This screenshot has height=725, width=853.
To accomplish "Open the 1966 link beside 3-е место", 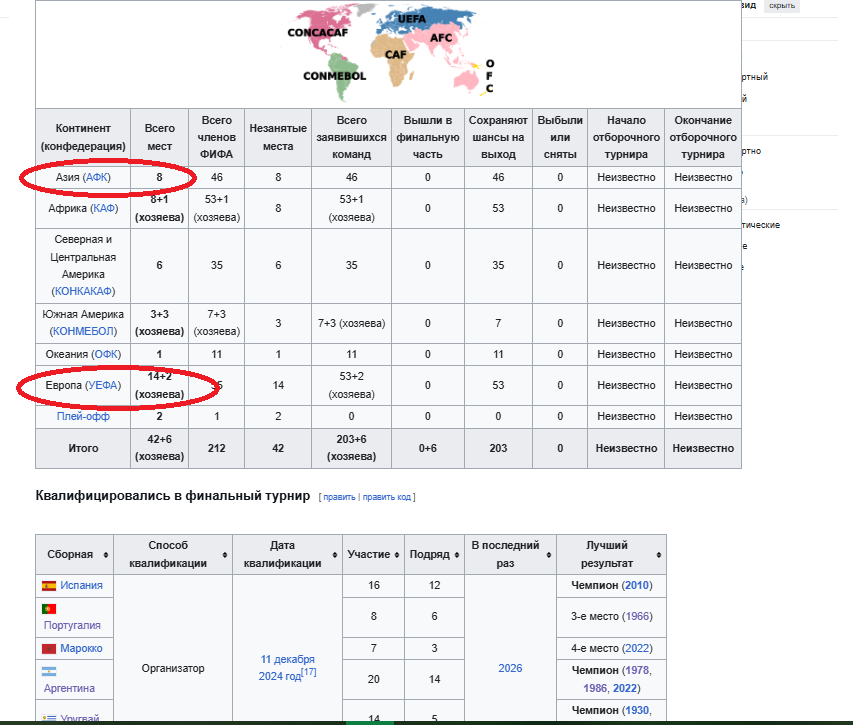I will [636, 616].
